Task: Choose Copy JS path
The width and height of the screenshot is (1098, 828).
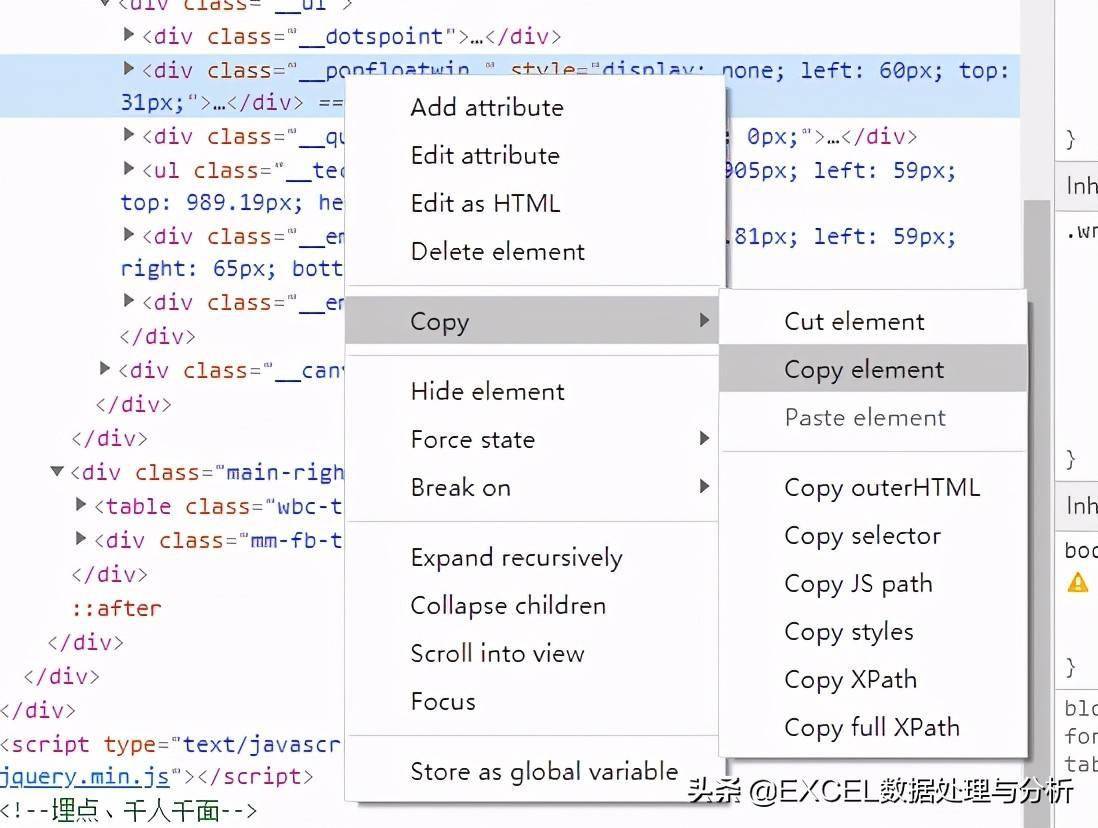Action: 873,584
